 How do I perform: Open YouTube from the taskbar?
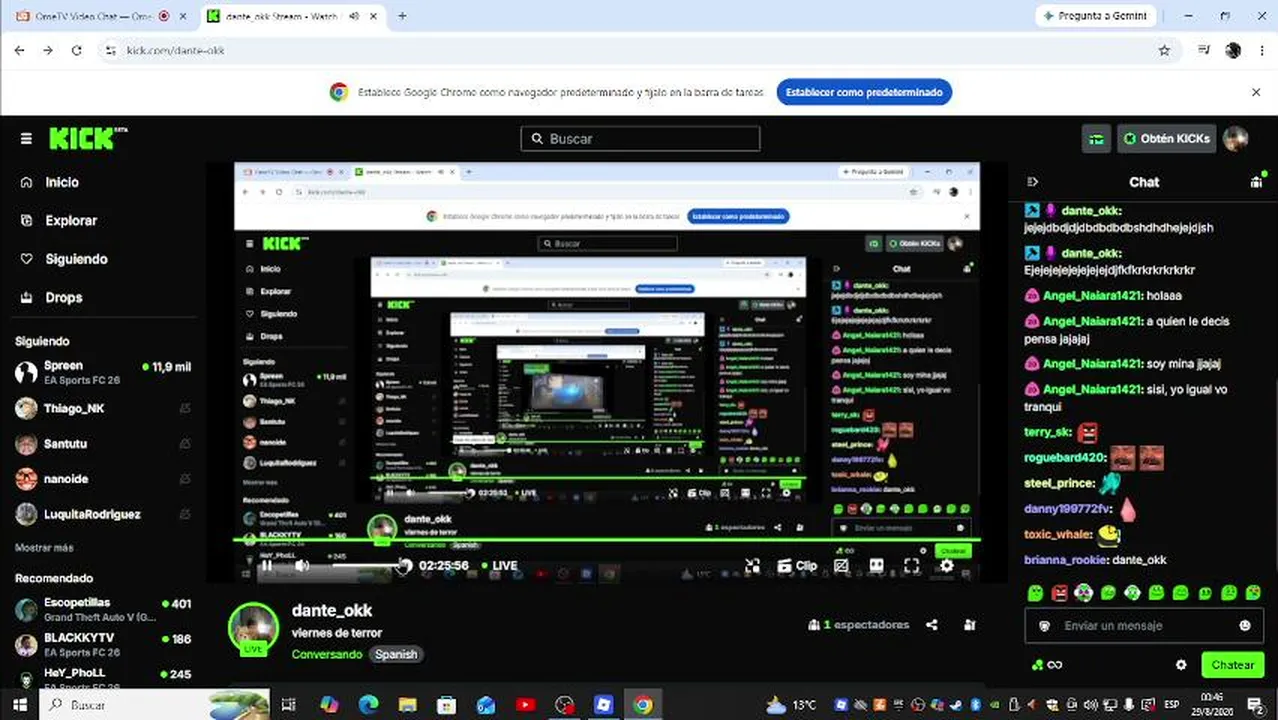[x=525, y=705]
